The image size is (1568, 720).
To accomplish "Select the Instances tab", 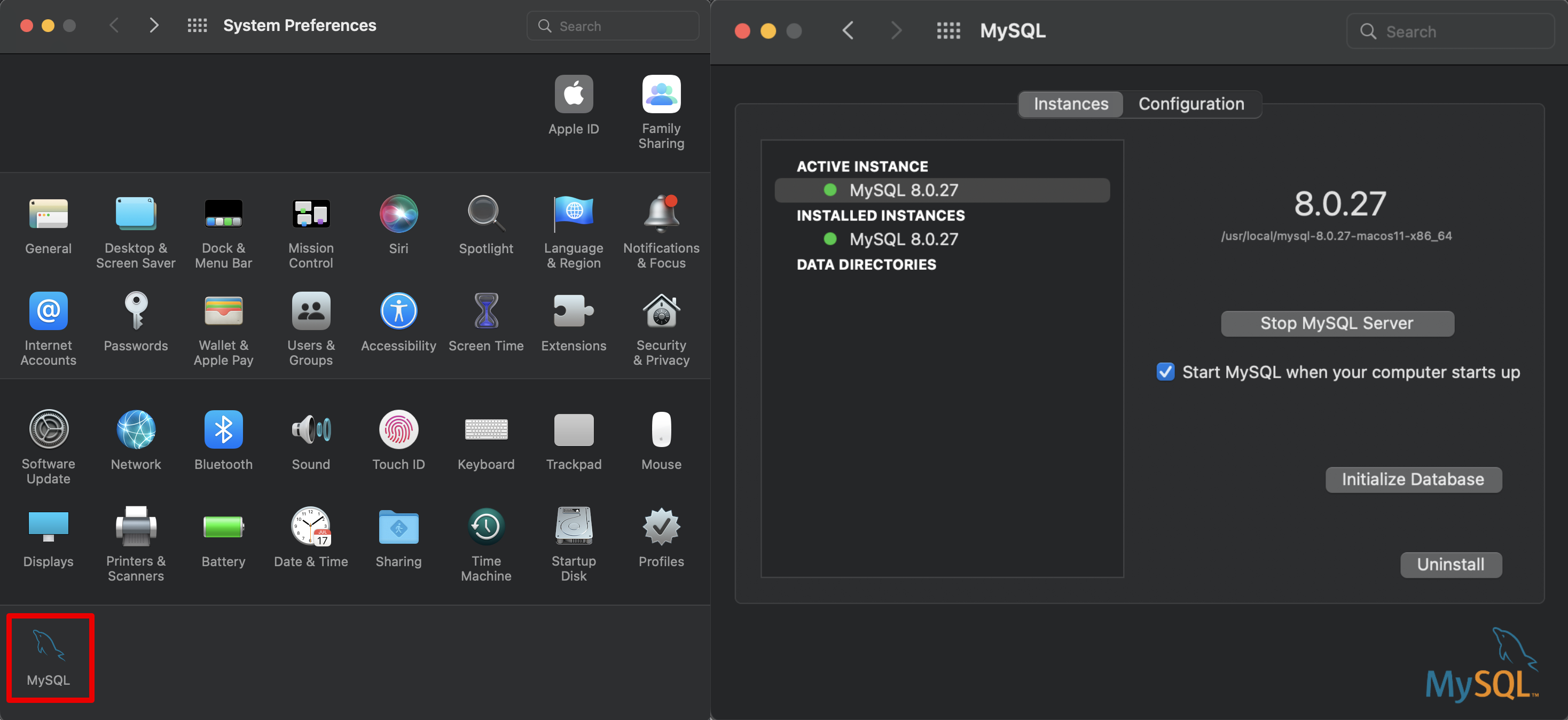I will coord(1071,104).
